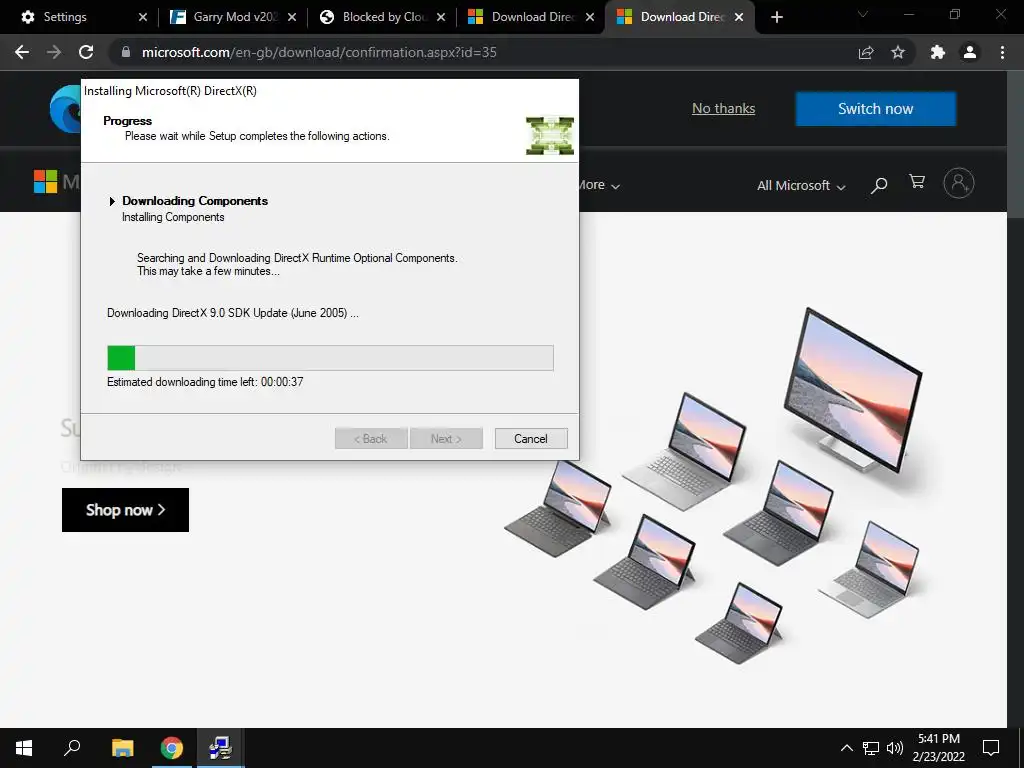Click the Downloading Components step arrow
Image resolution: width=1024 pixels, height=768 pixels.
coord(112,201)
